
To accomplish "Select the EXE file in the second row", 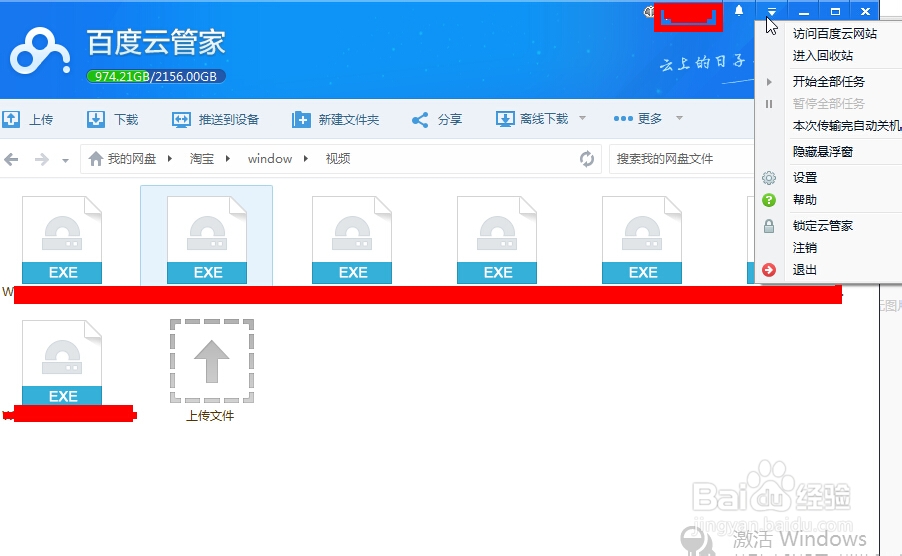I will (x=62, y=363).
